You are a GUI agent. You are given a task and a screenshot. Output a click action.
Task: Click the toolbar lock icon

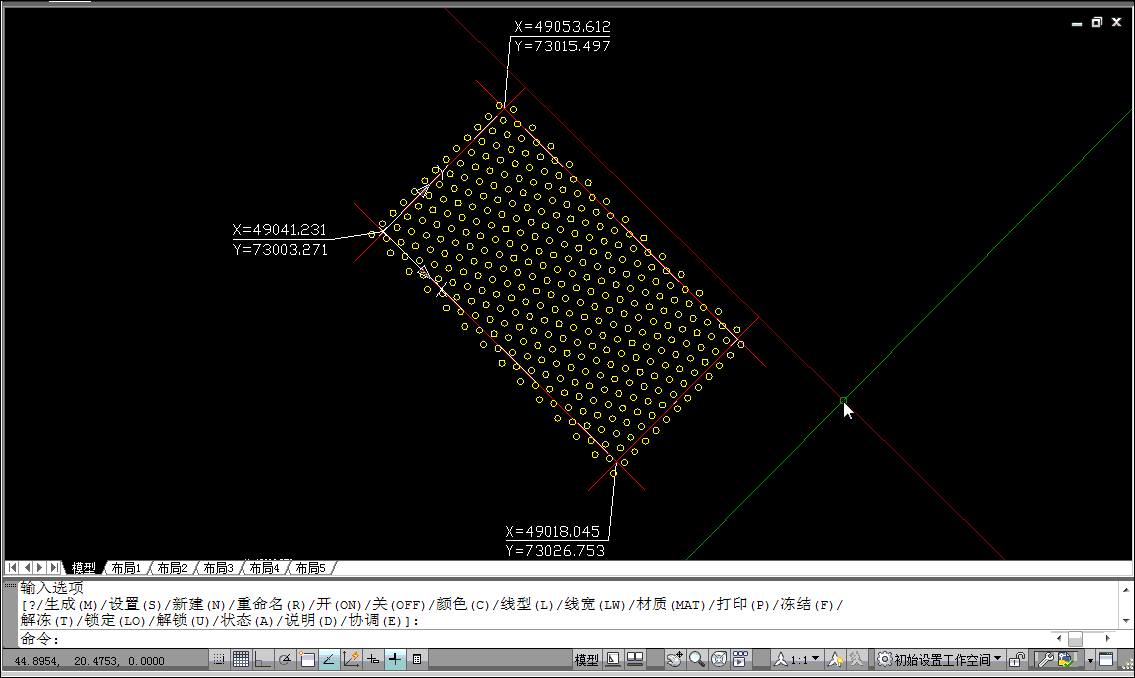coord(1017,659)
